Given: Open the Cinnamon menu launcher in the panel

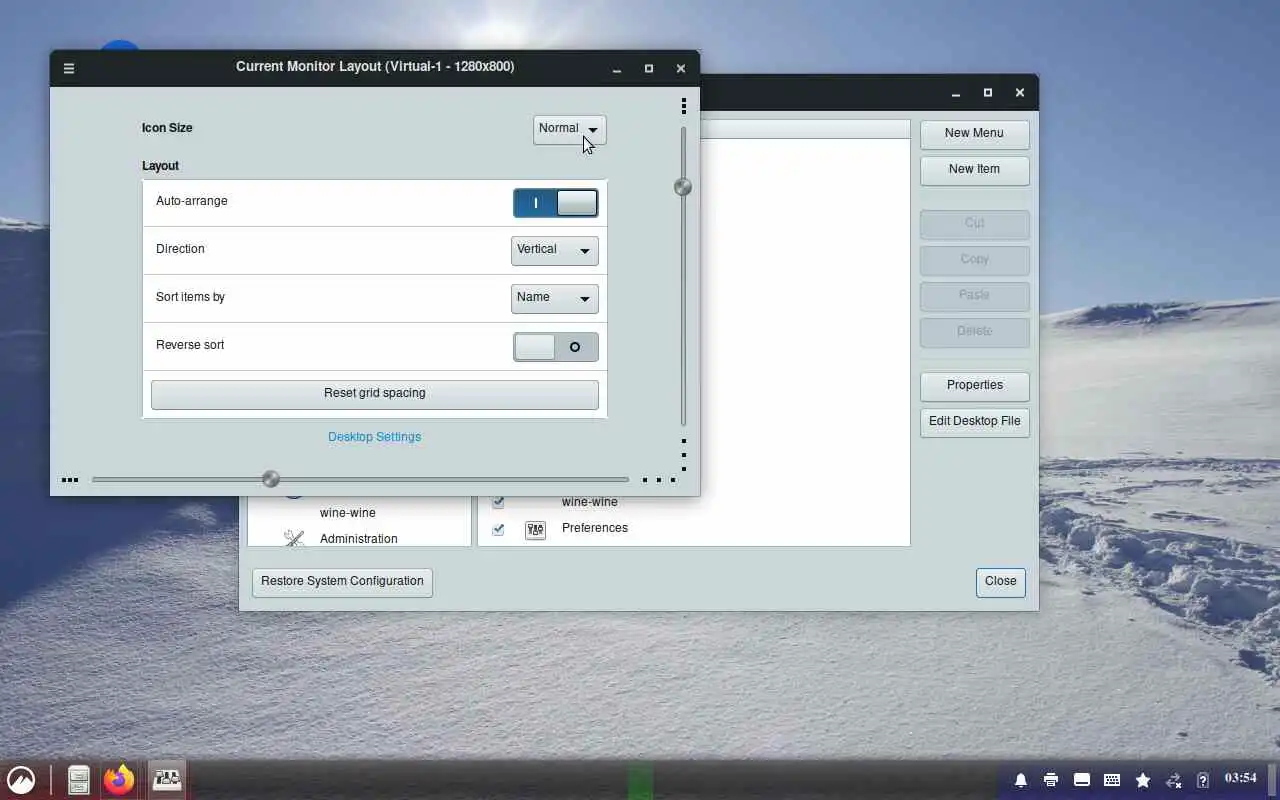Looking at the screenshot, I should pos(21,780).
